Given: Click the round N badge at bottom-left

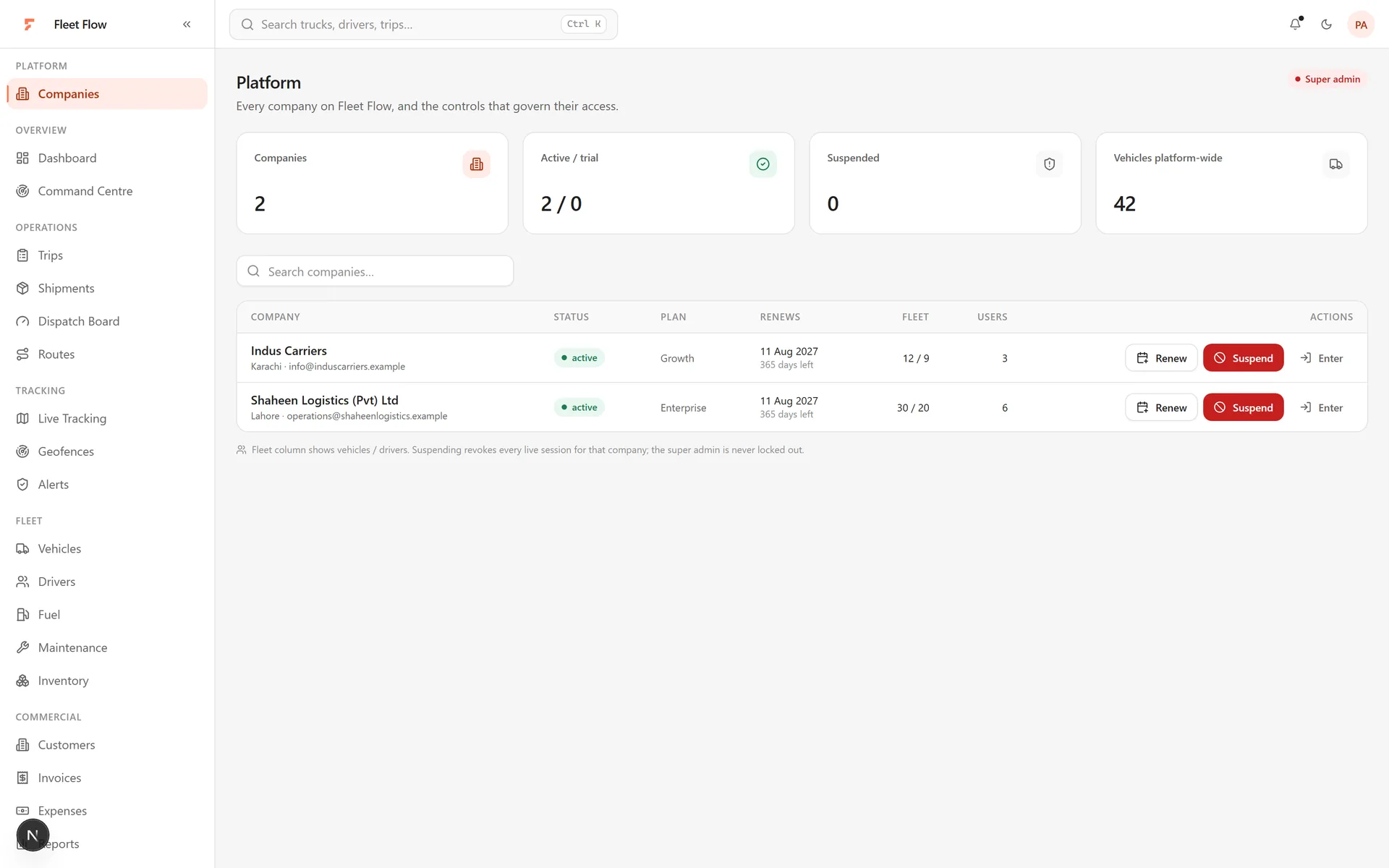Looking at the screenshot, I should pos(33,835).
